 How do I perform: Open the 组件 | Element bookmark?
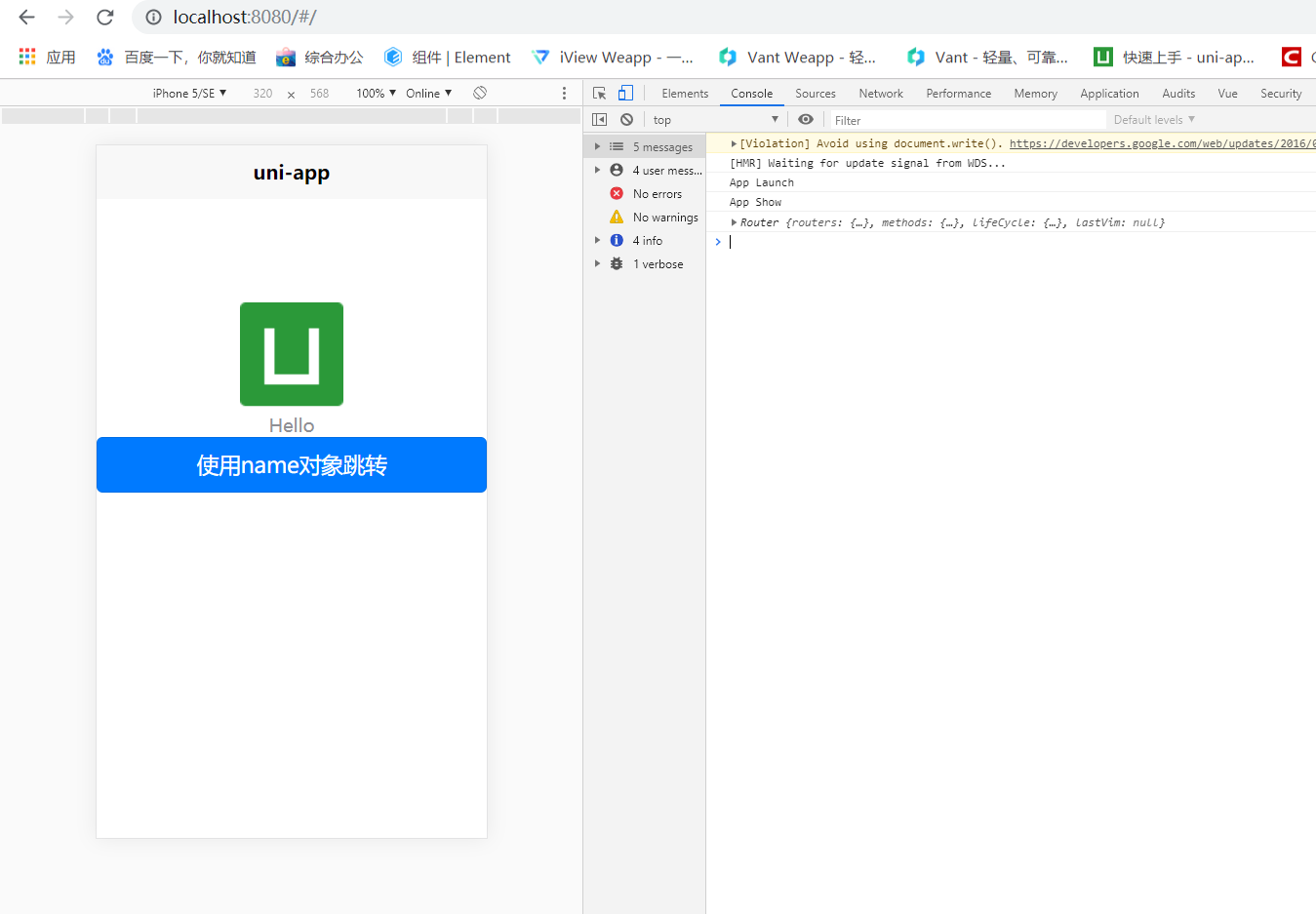coord(448,58)
